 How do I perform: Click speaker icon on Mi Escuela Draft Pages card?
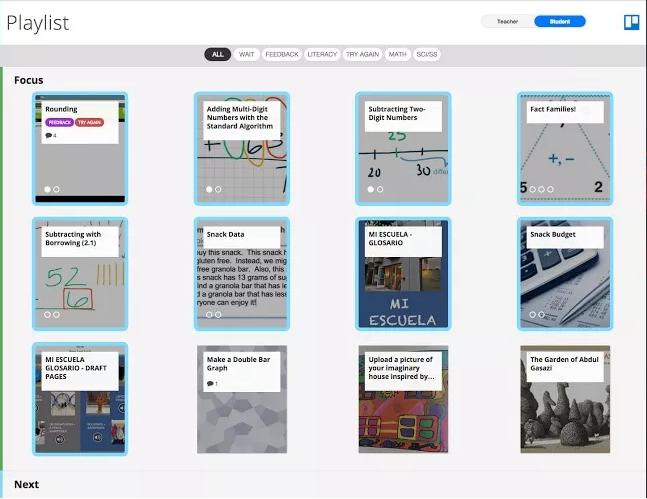click(58, 438)
